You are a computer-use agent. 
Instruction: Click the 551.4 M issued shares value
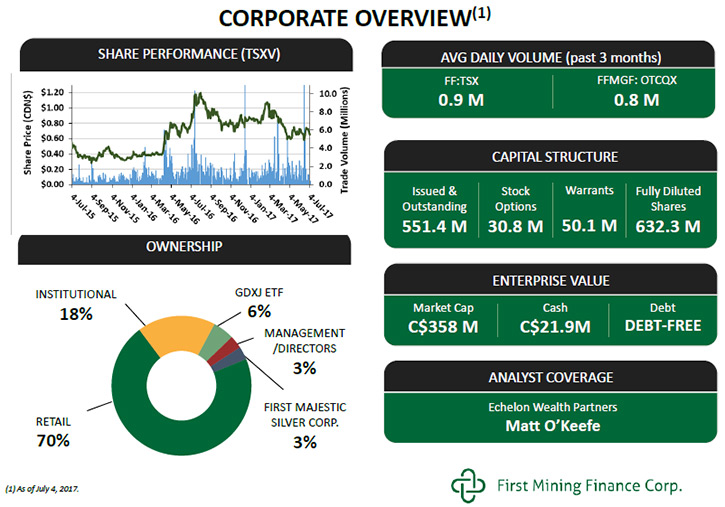click(434, 226)
